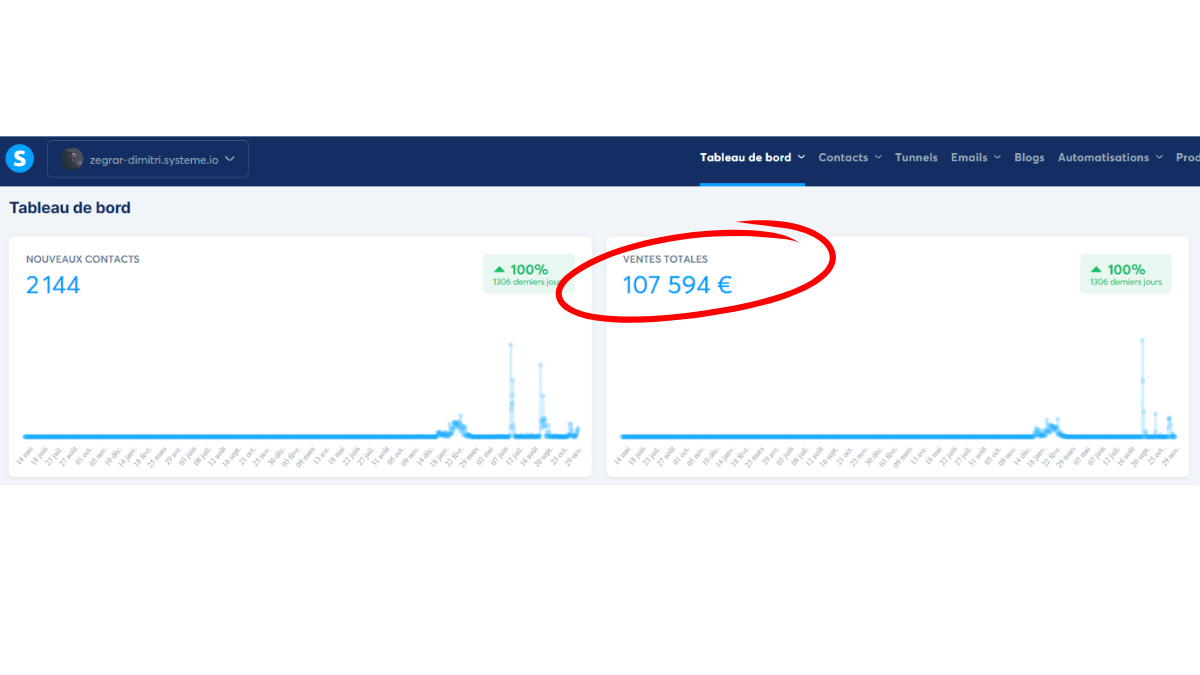Expand the Tableau de bord menu chevron

click(801, 157)
